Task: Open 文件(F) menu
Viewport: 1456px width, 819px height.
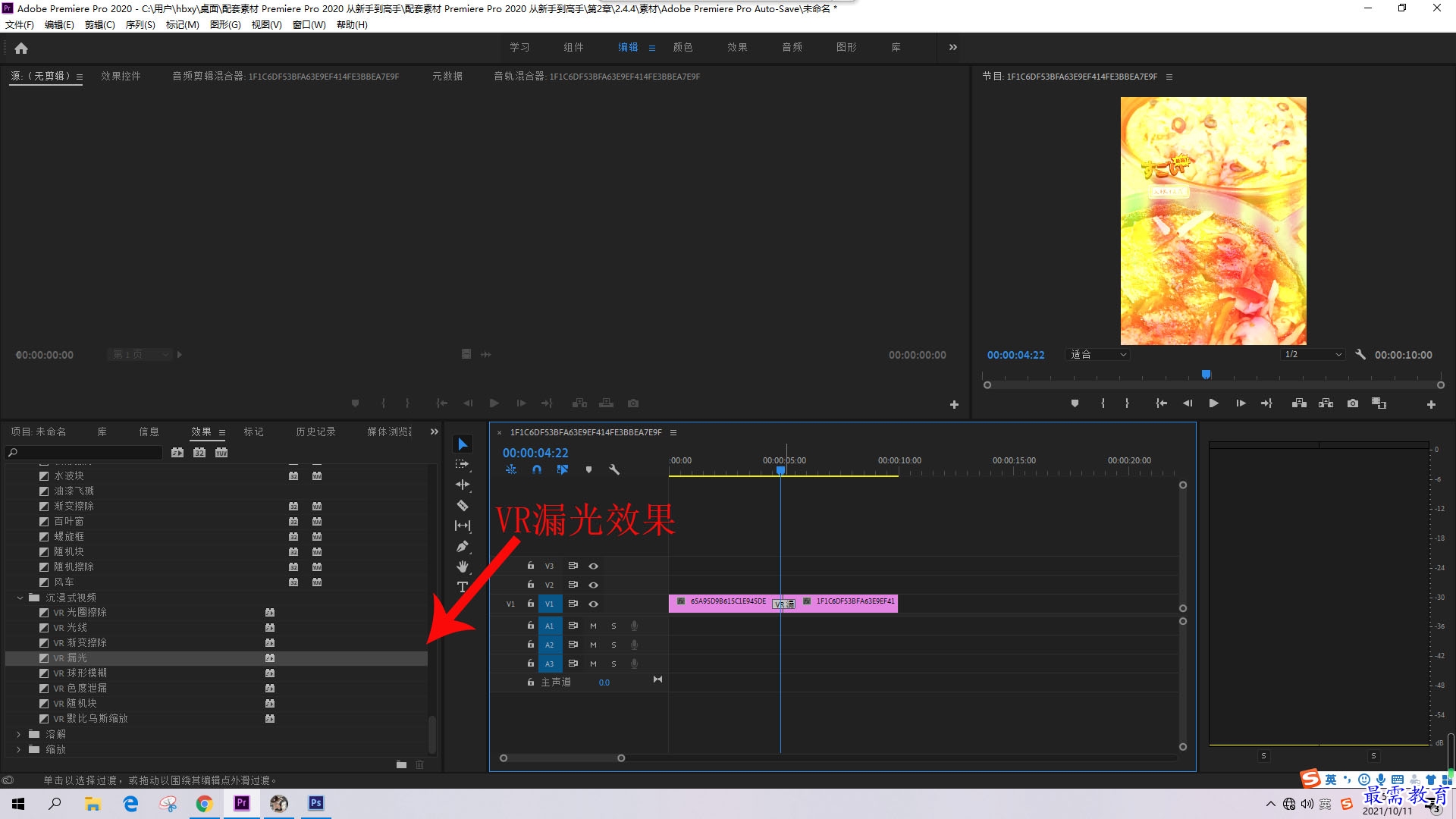Action: pyautogui.click(x=20, y=25)
